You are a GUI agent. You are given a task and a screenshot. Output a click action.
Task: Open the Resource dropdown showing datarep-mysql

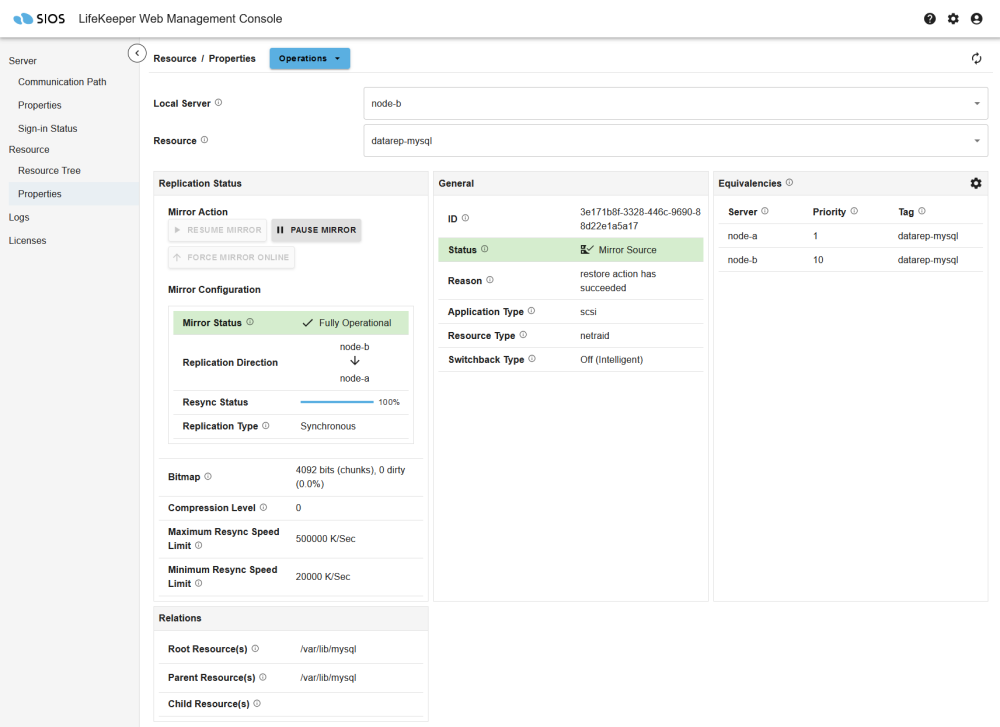point(675,141)
